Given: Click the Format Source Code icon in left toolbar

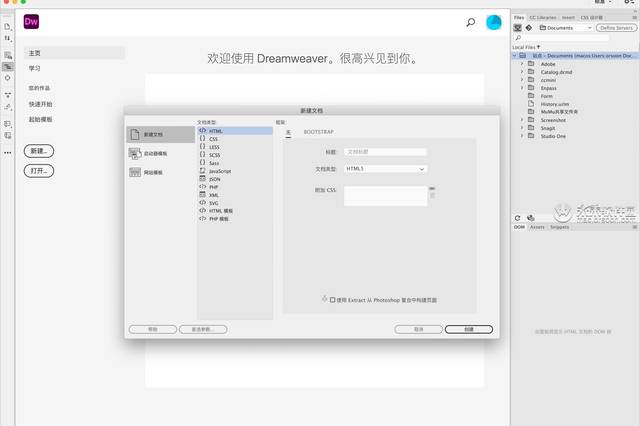Looking at the screenshot, I should pos(8,107).
